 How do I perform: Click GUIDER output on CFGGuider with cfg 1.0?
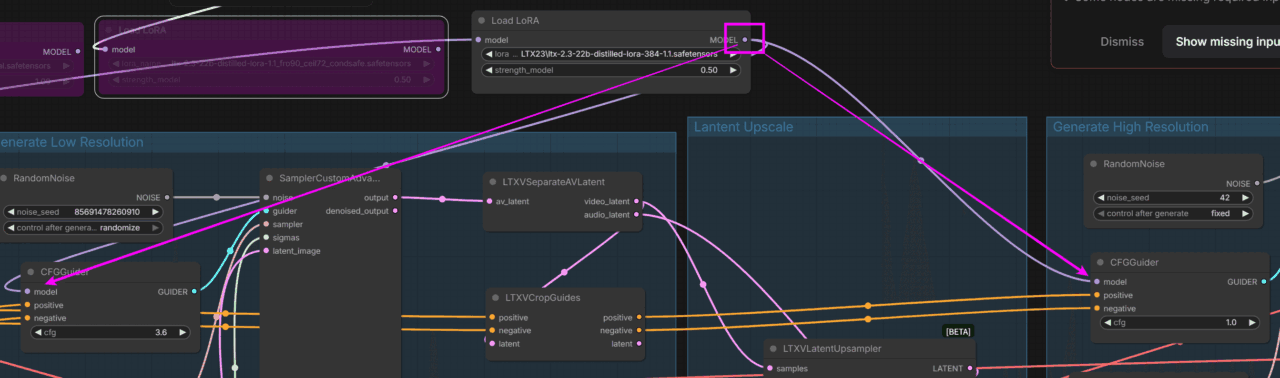coord(1264,282)
